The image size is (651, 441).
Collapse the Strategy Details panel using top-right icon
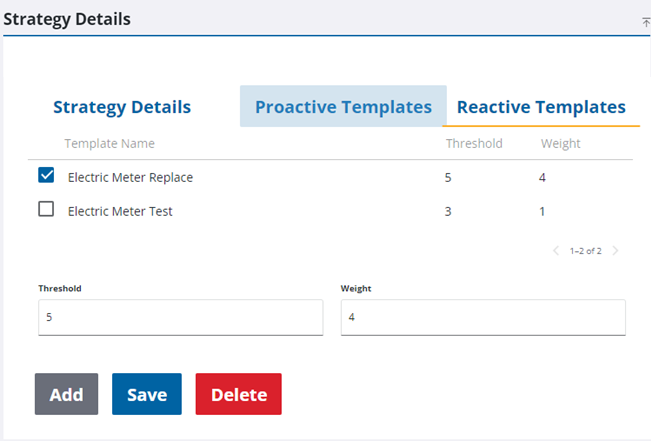pos(645,21)
